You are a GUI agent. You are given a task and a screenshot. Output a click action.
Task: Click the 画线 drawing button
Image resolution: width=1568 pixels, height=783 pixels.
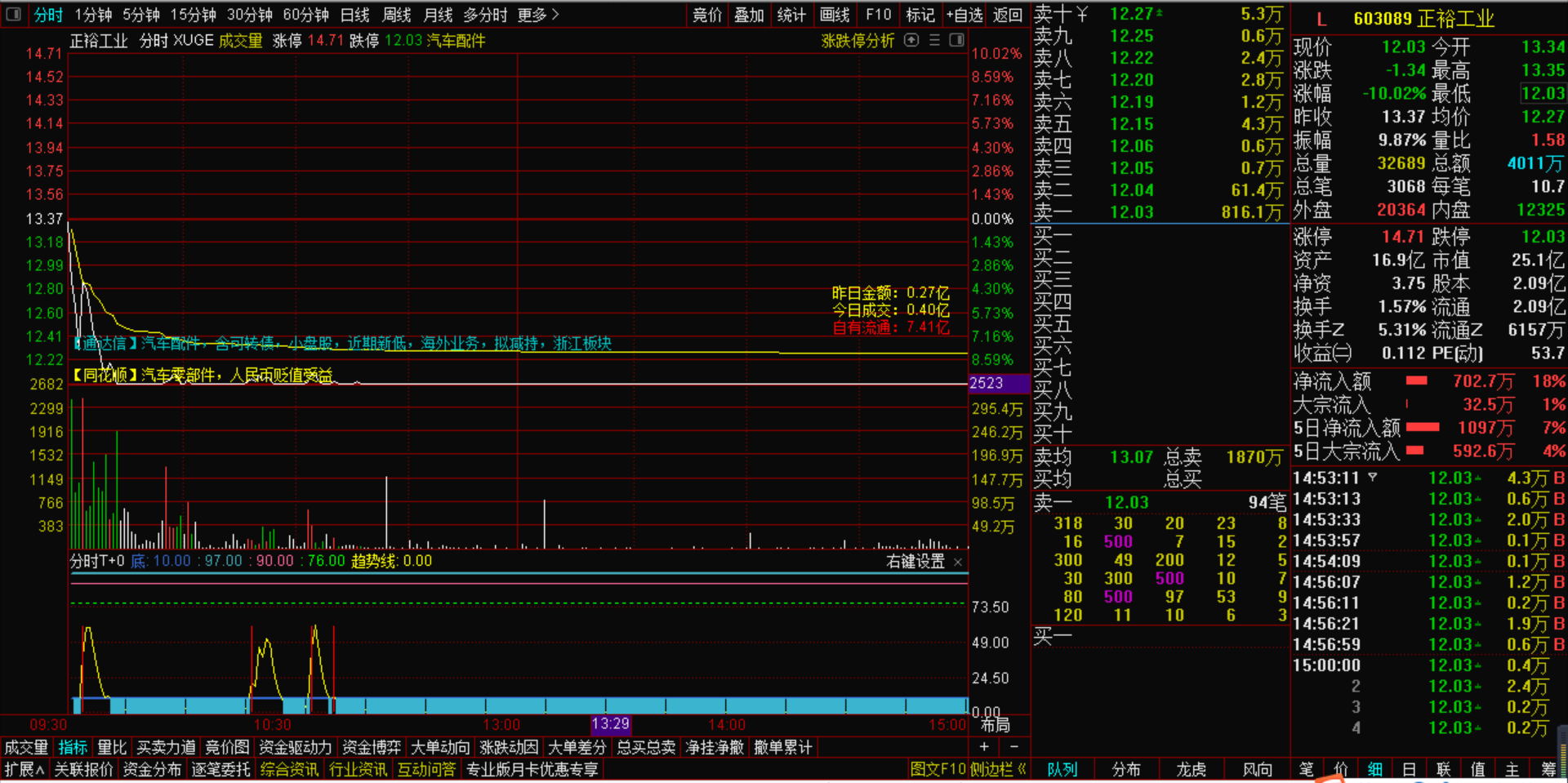835,15
